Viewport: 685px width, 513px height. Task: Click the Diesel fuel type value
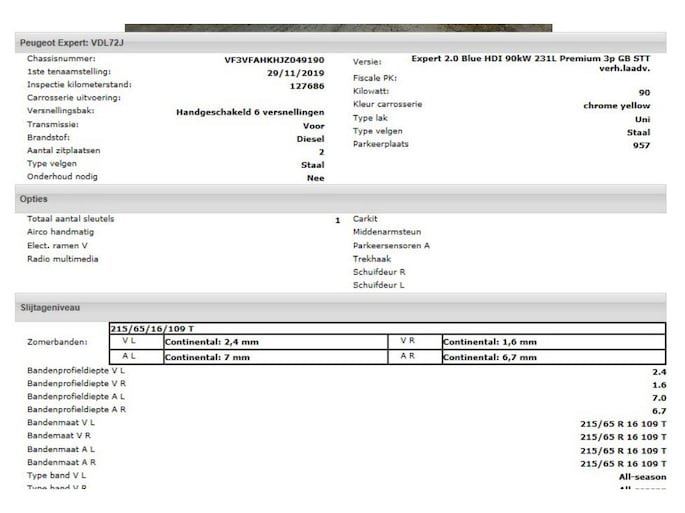[310, 139]
